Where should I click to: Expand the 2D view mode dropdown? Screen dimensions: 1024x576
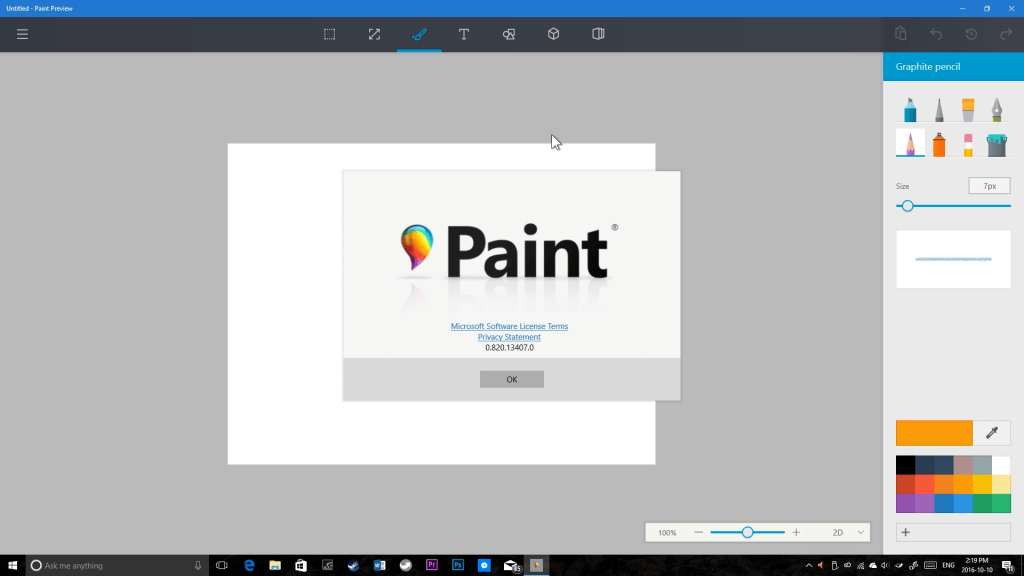(847, 532)
